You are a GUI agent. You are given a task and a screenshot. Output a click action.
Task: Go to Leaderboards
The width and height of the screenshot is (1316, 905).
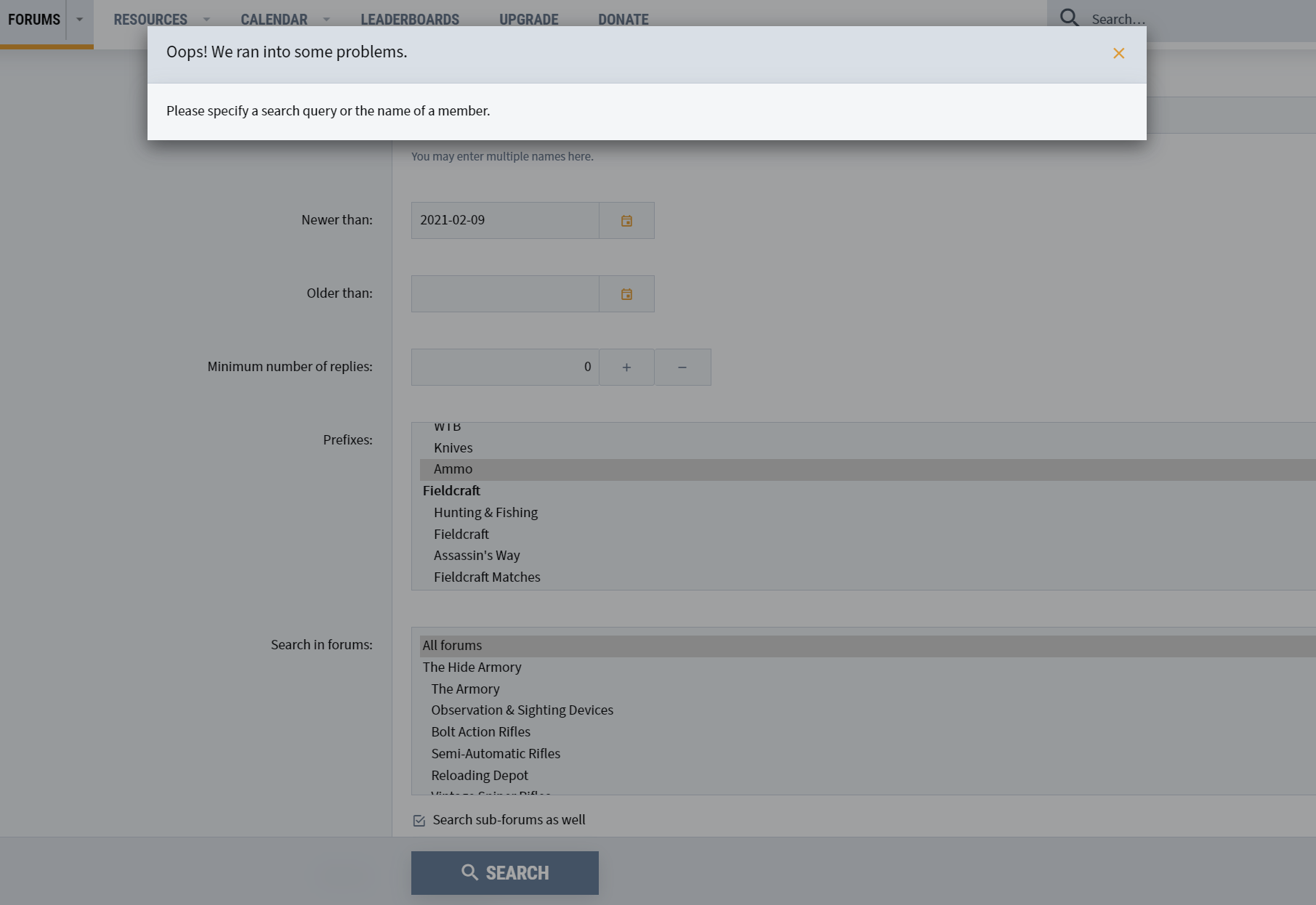tap(410, 20)
